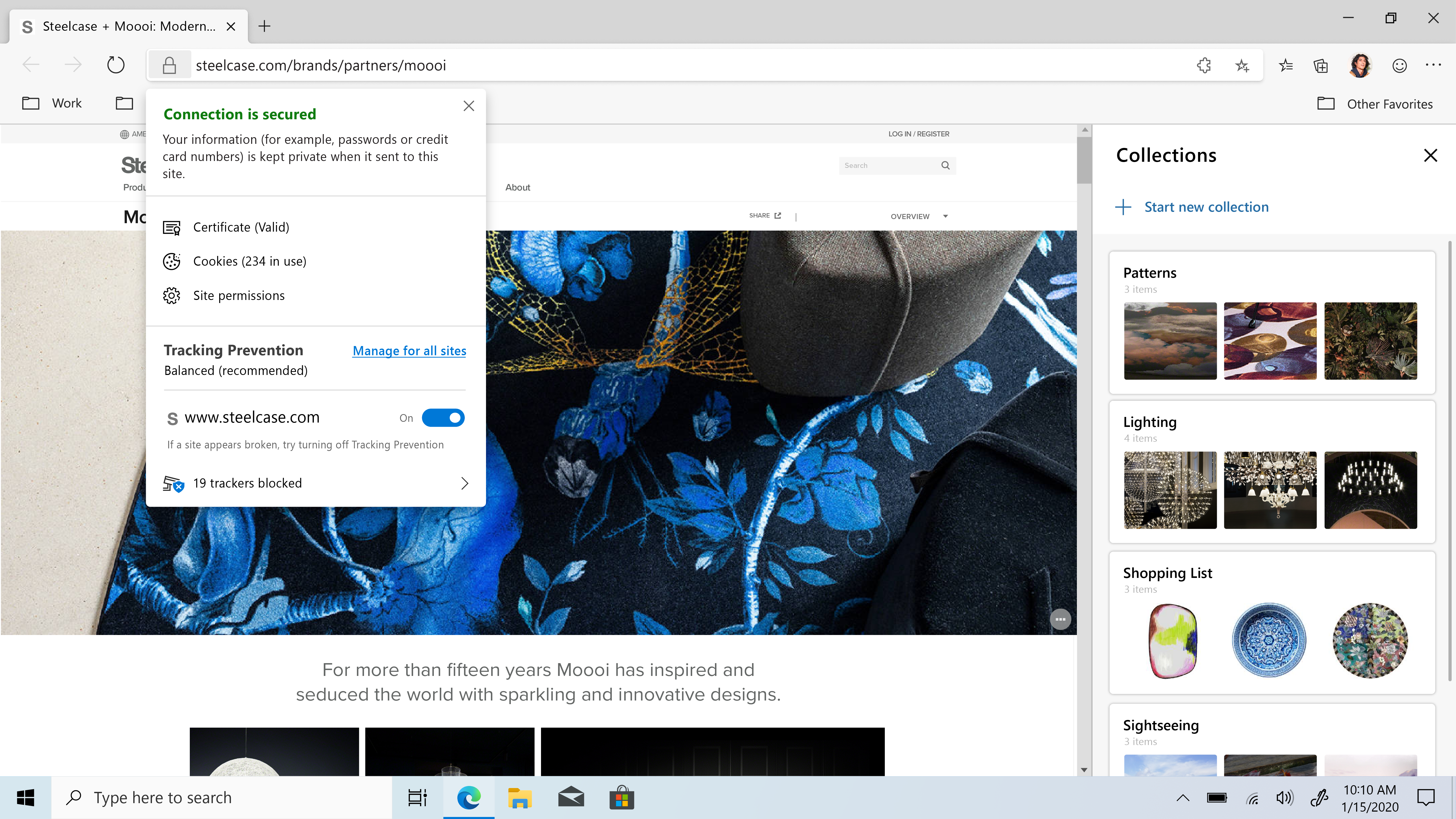Open Settings and more ellipsis menu

[x=1433, y=66]
